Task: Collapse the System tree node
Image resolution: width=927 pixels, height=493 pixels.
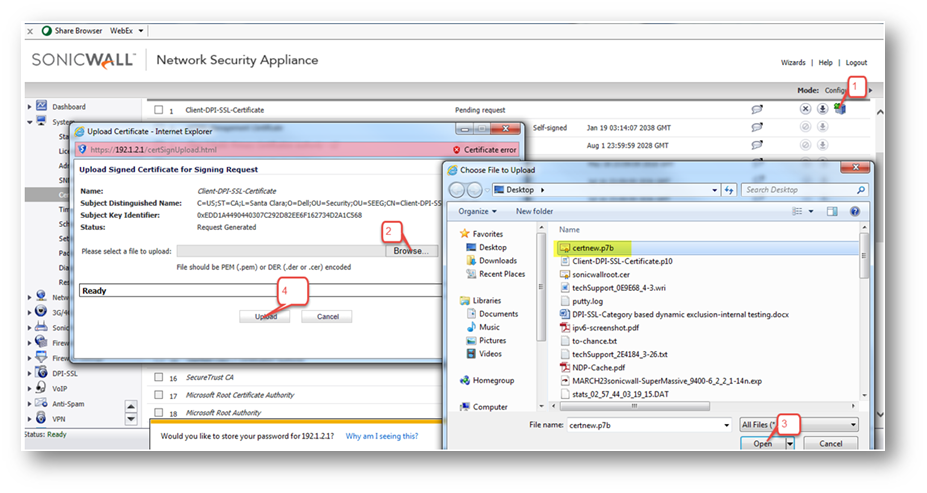Action: tap(30, 122)
